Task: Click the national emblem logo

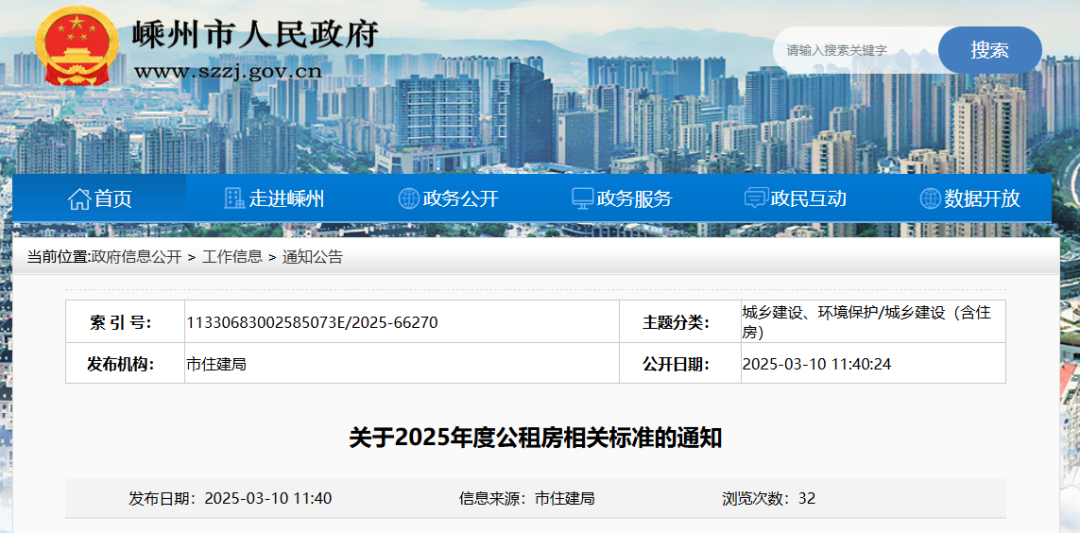Action: (76, 47)
